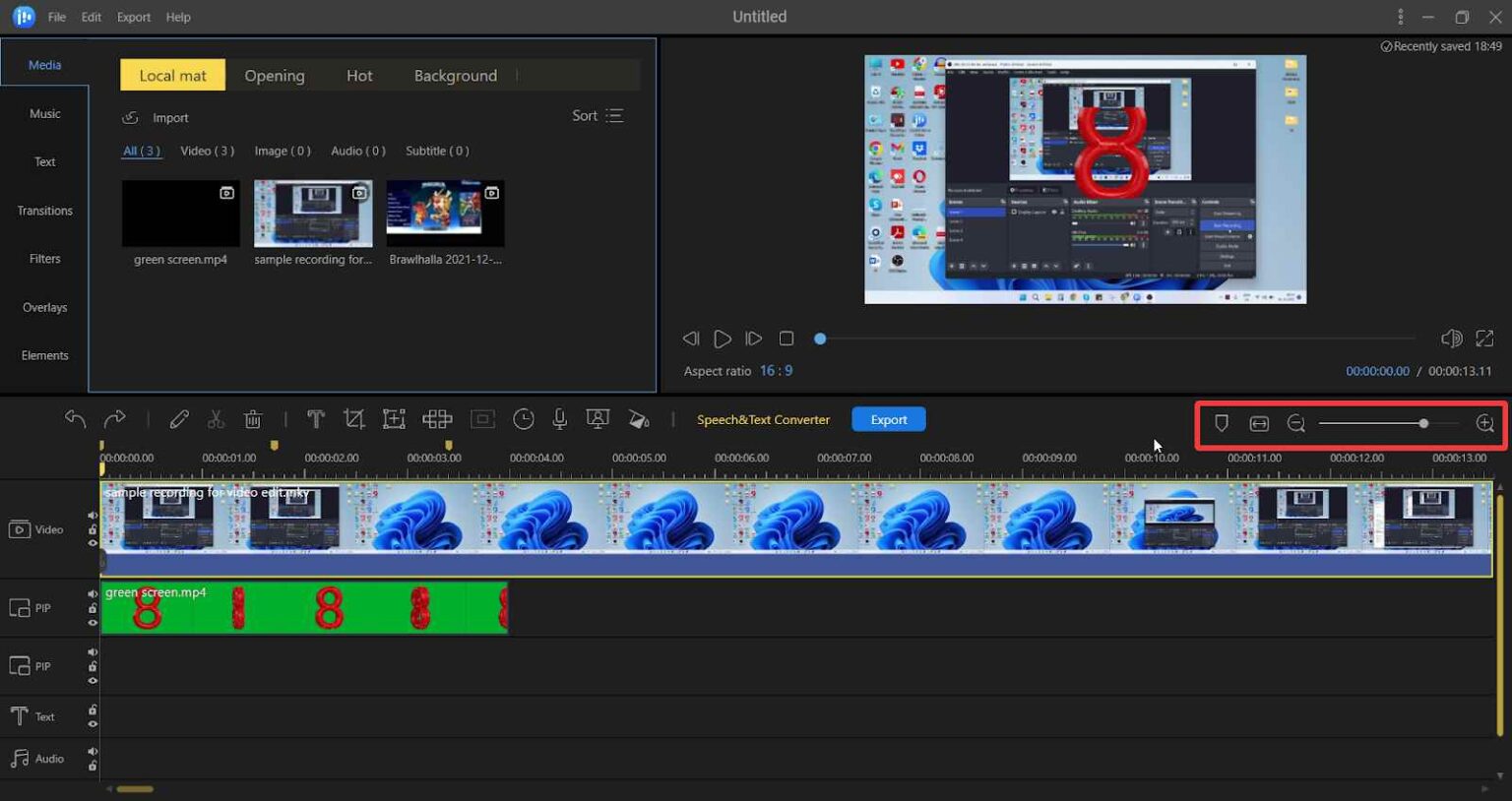Filter media by Video (3)
The image size is (1512, 801).
(207, 151)
